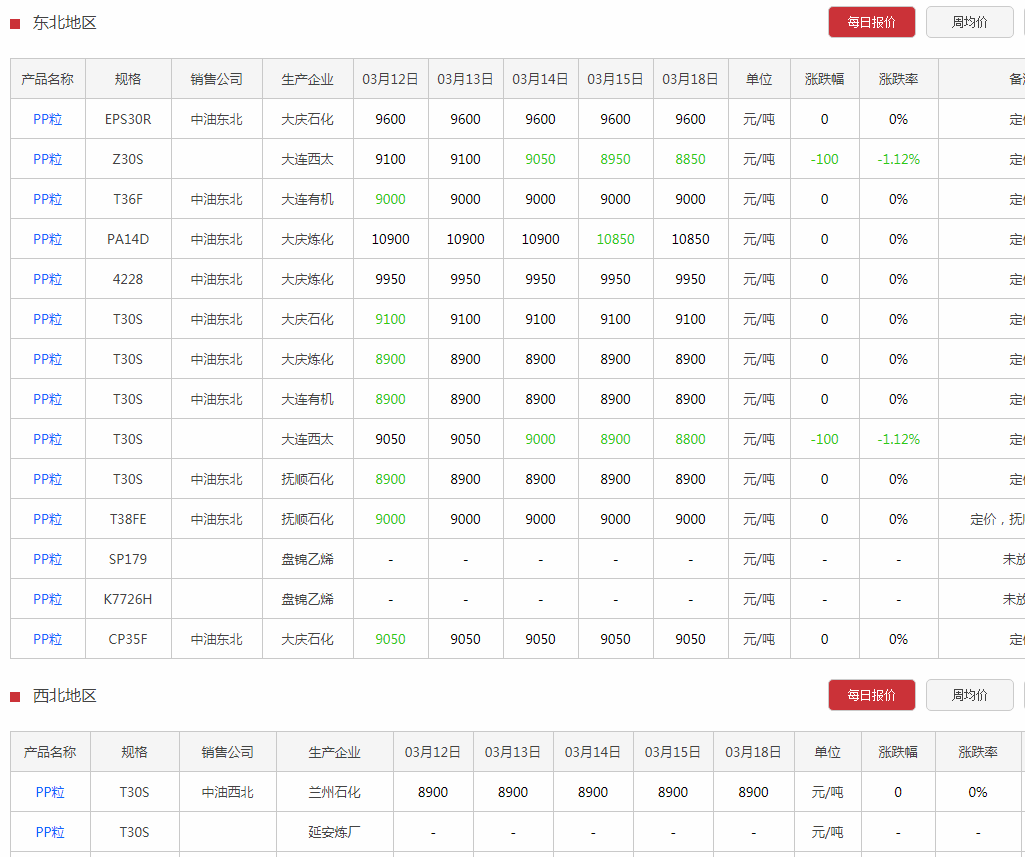Switch to 周均价 in 西北地区 section
Image resolution: width=1025 pixels, height=857 pixels.
pos(969,695)
